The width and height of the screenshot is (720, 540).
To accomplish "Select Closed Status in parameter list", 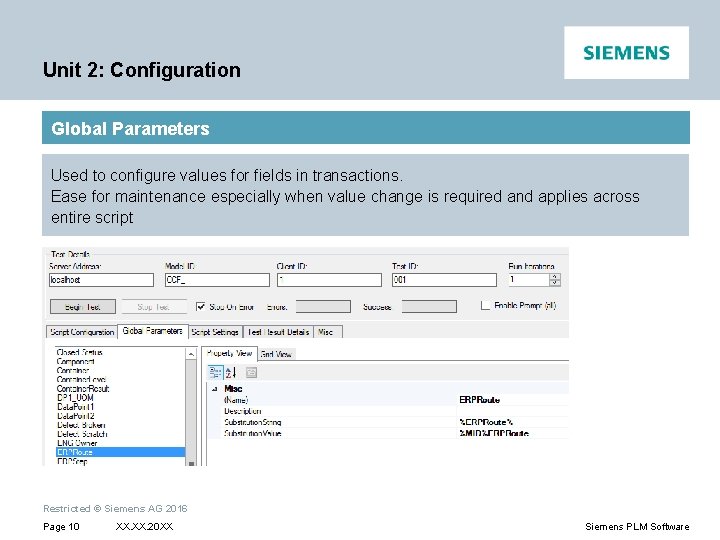I will click(79, 352).
